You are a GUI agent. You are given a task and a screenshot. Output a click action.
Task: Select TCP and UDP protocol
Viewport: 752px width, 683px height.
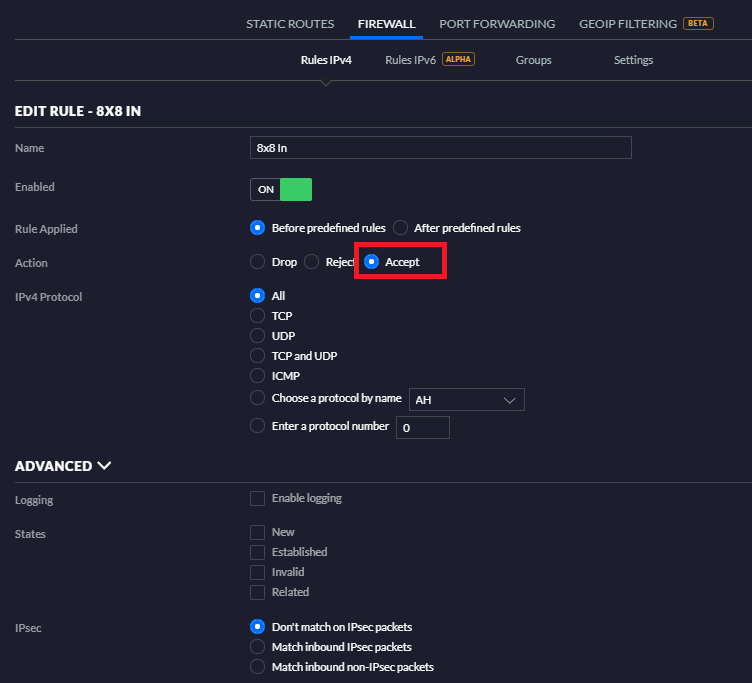coord(258,356)
